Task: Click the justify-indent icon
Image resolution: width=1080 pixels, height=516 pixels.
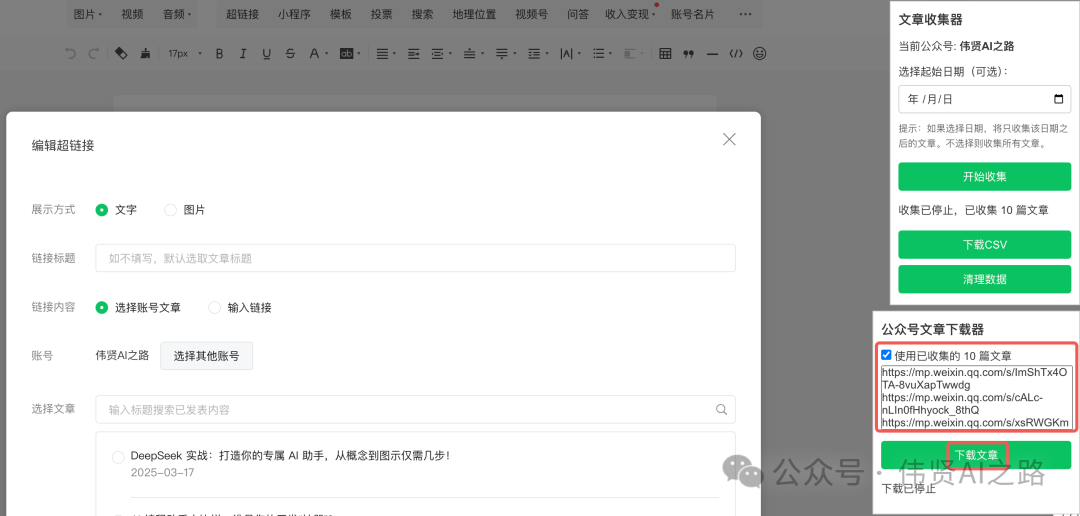Action: tap(413, 54)
